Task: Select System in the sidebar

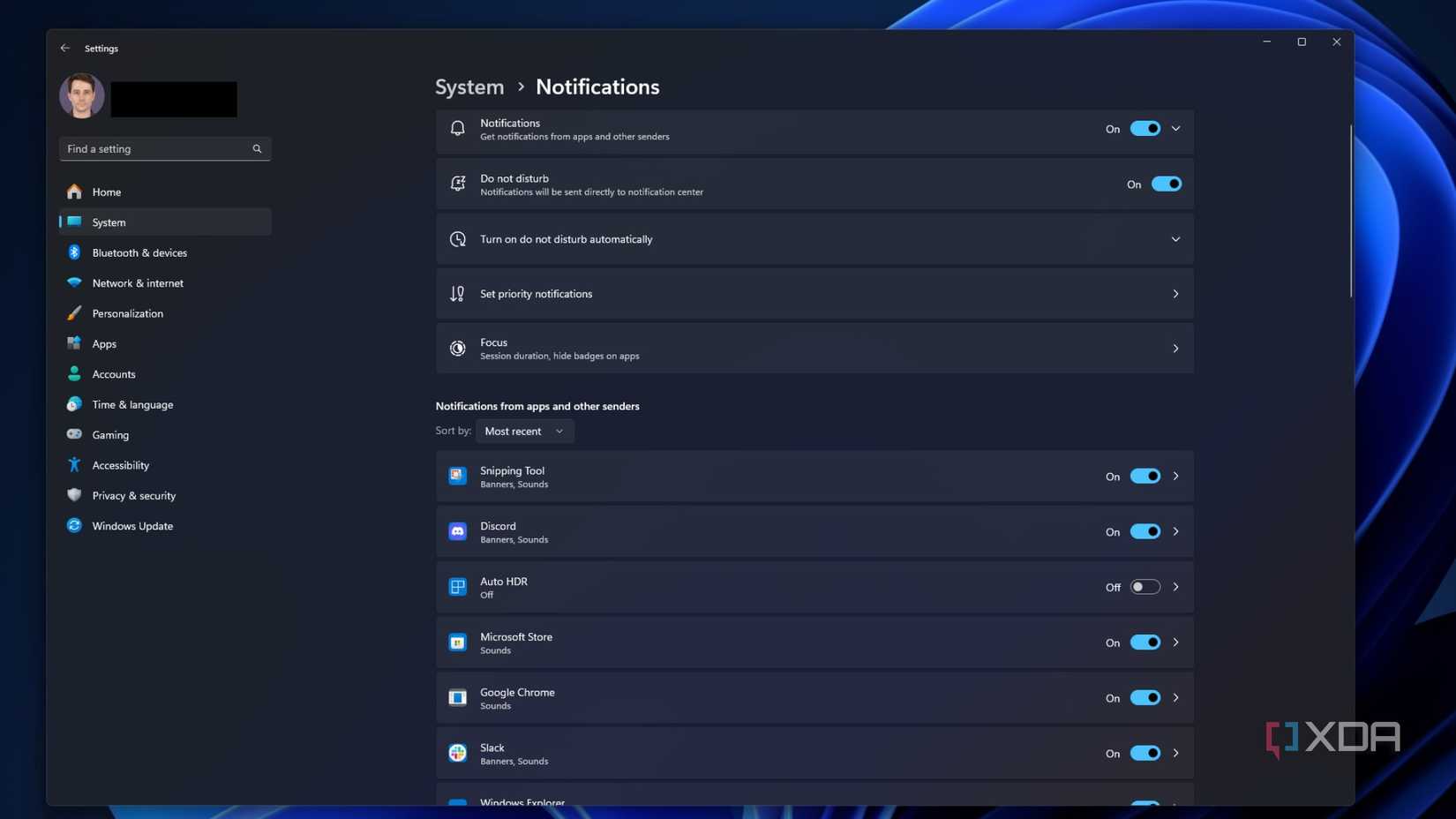Action: coord(165,222)
